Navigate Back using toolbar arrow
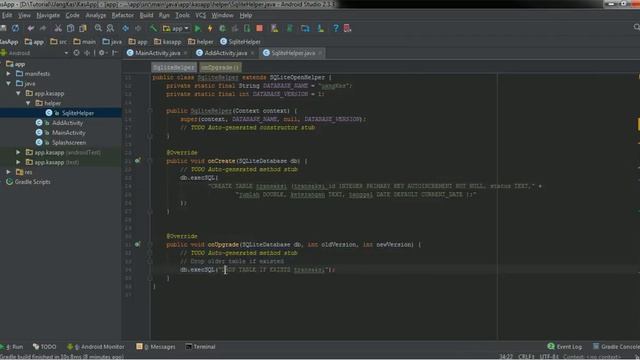Image resolution: width=640 pixels, height=360 pixels. pyautogui.click(x=126, y=28)
